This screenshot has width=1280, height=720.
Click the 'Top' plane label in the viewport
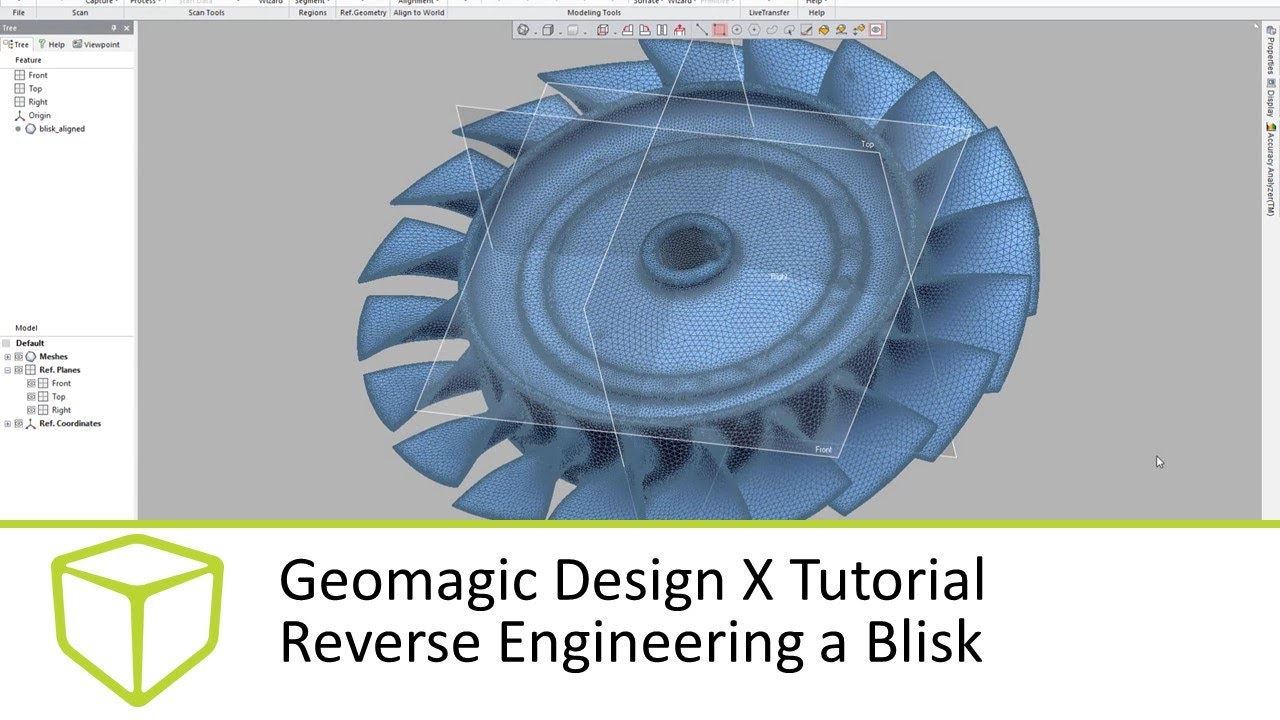(x=867, y=144)
